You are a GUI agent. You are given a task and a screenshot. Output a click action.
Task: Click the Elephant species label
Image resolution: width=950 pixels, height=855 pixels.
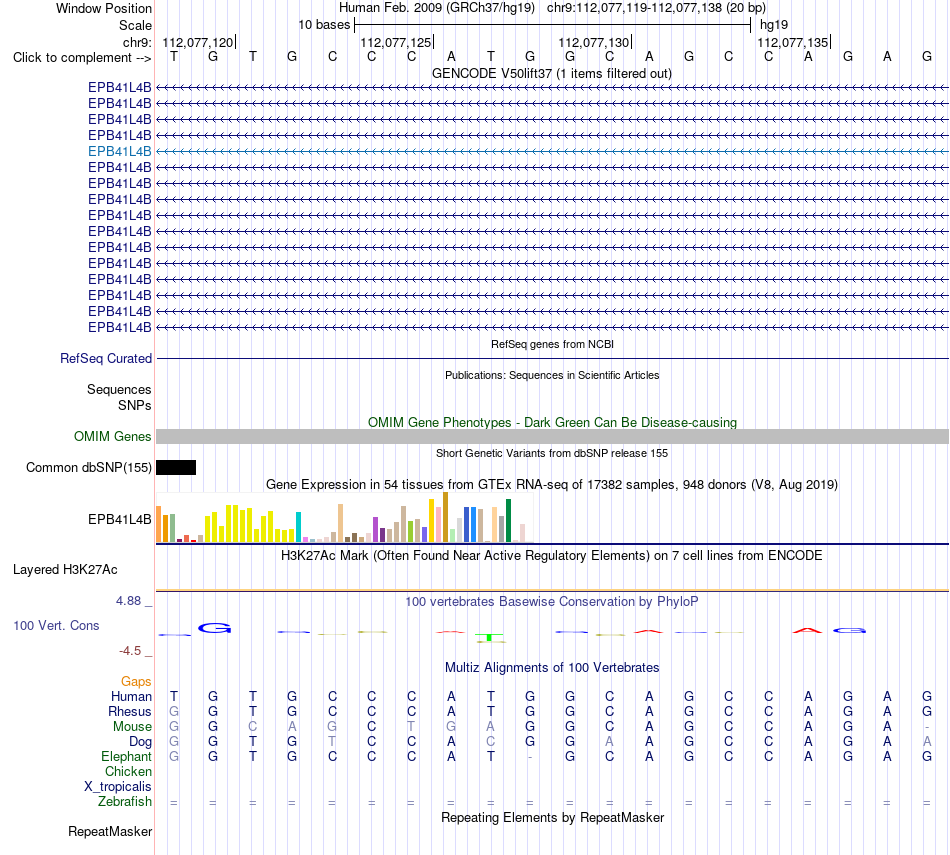[x=126, y=756]
